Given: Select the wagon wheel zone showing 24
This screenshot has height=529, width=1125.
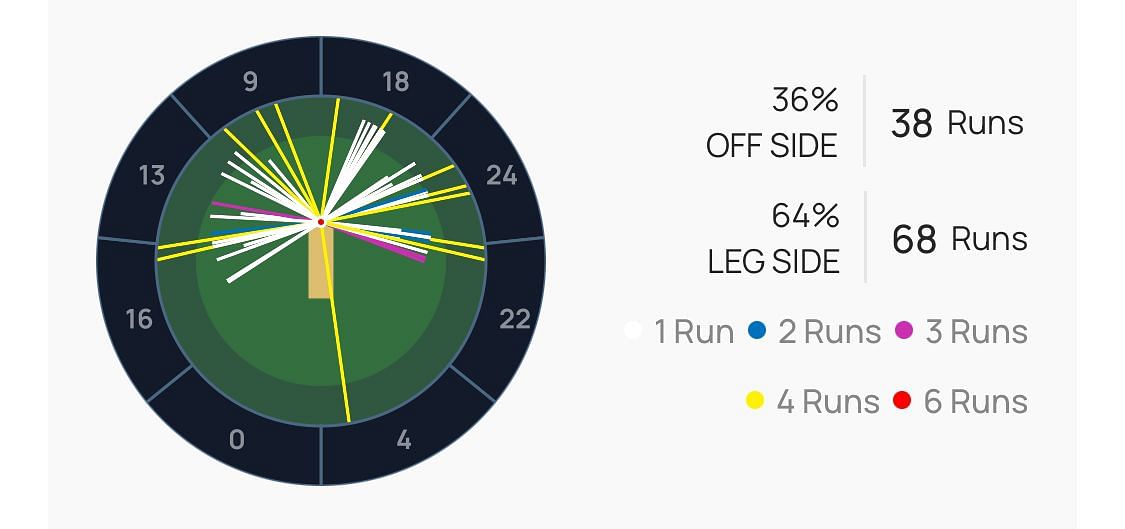Looking at the screenshot, I should [501, 176].
